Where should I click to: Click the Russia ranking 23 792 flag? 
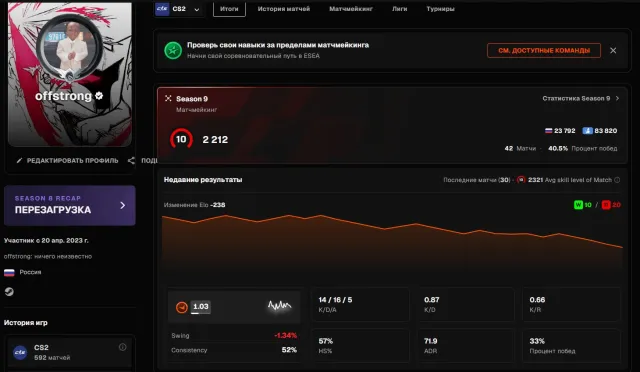(549, 131)
